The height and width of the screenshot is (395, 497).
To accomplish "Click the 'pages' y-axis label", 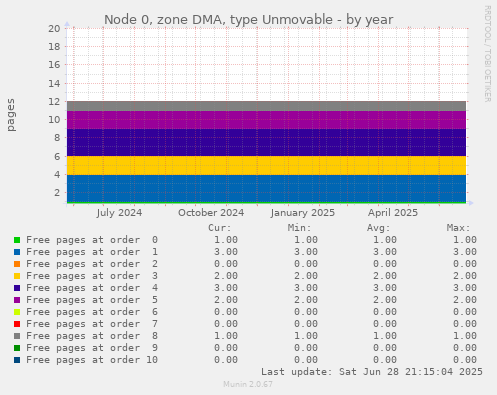I will coord(11,115).
